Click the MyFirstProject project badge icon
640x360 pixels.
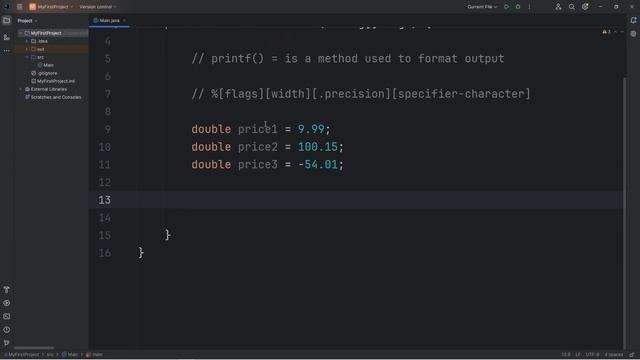tap(33, 7)
